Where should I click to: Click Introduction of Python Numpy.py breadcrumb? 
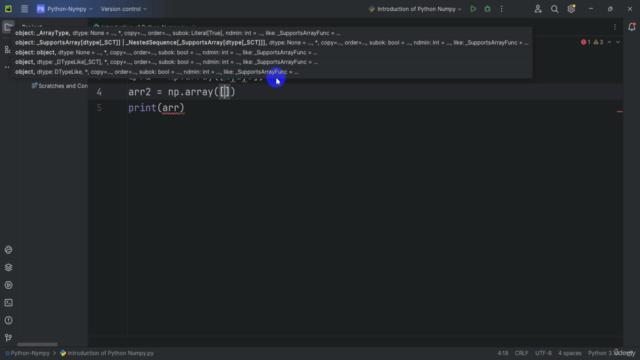click(107, 353)
